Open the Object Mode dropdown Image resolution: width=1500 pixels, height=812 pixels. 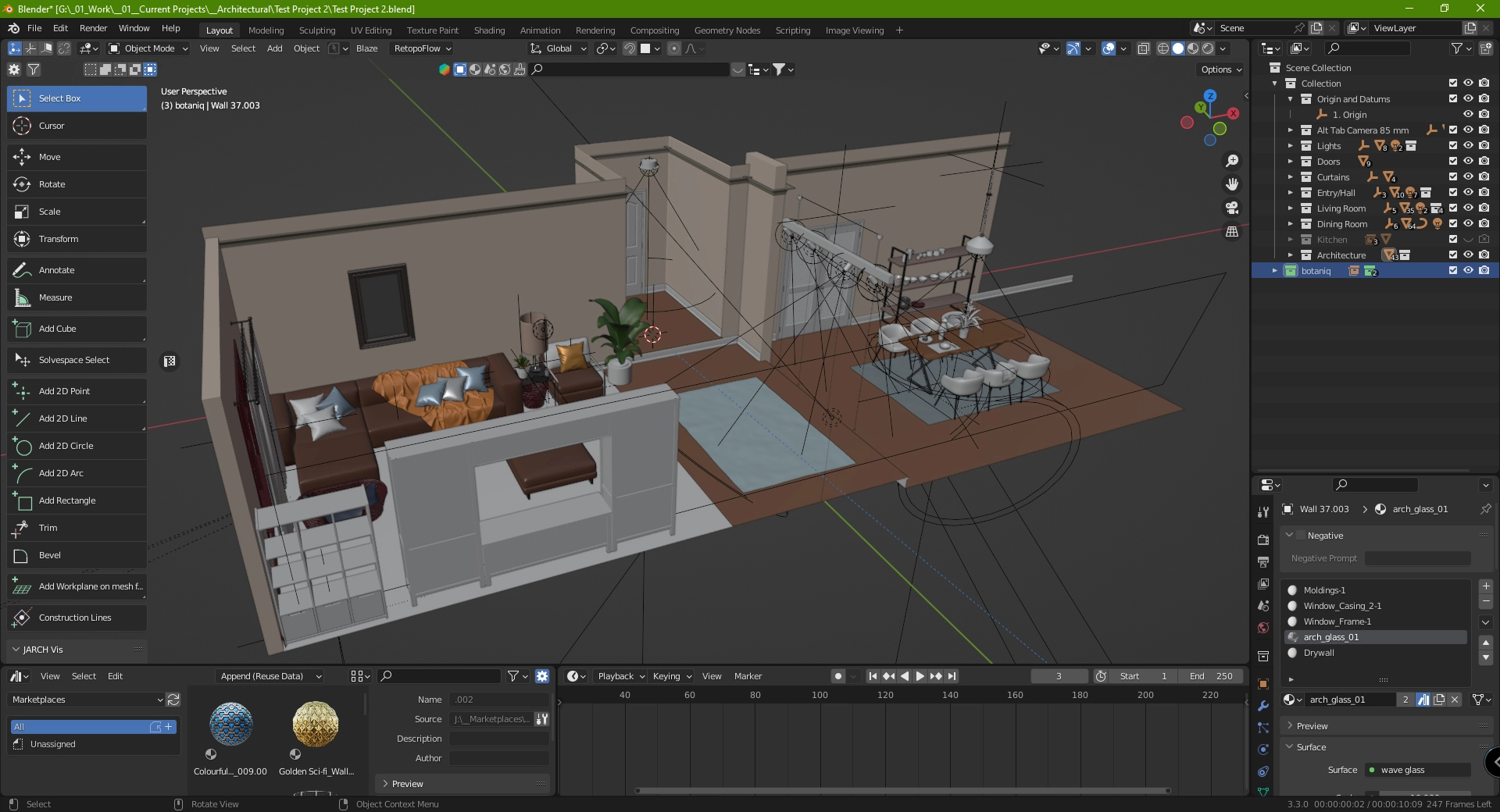pyautogui.click(x=148, y=48)
